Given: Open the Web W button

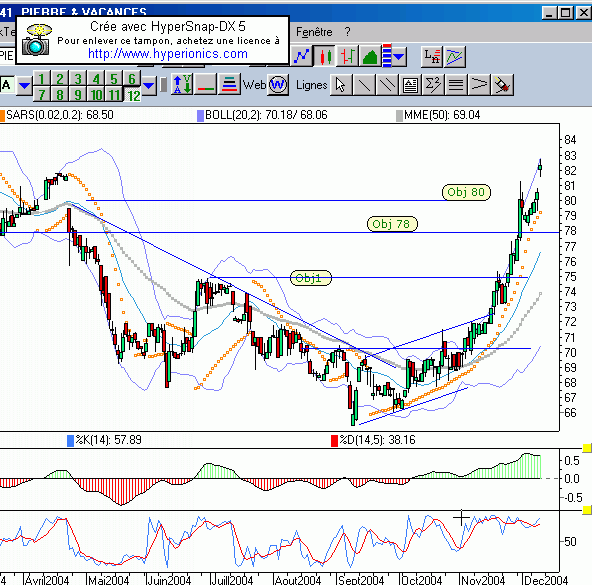Looking at the screenshot, I should pos(278,85).
